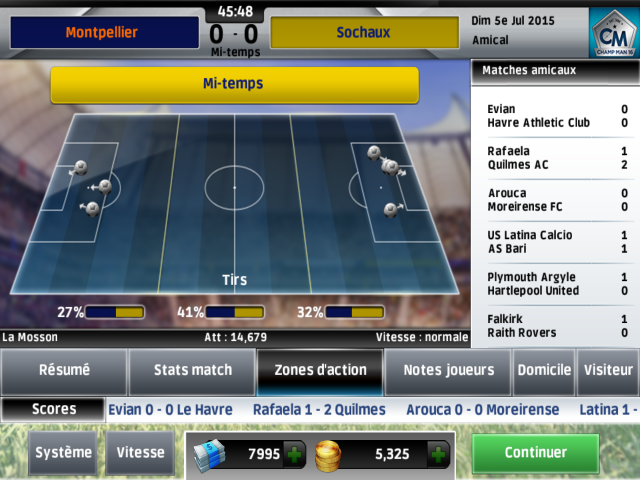Click the 41% midfield zone bar
Screen dimensions: 640x480
(235, 313)
